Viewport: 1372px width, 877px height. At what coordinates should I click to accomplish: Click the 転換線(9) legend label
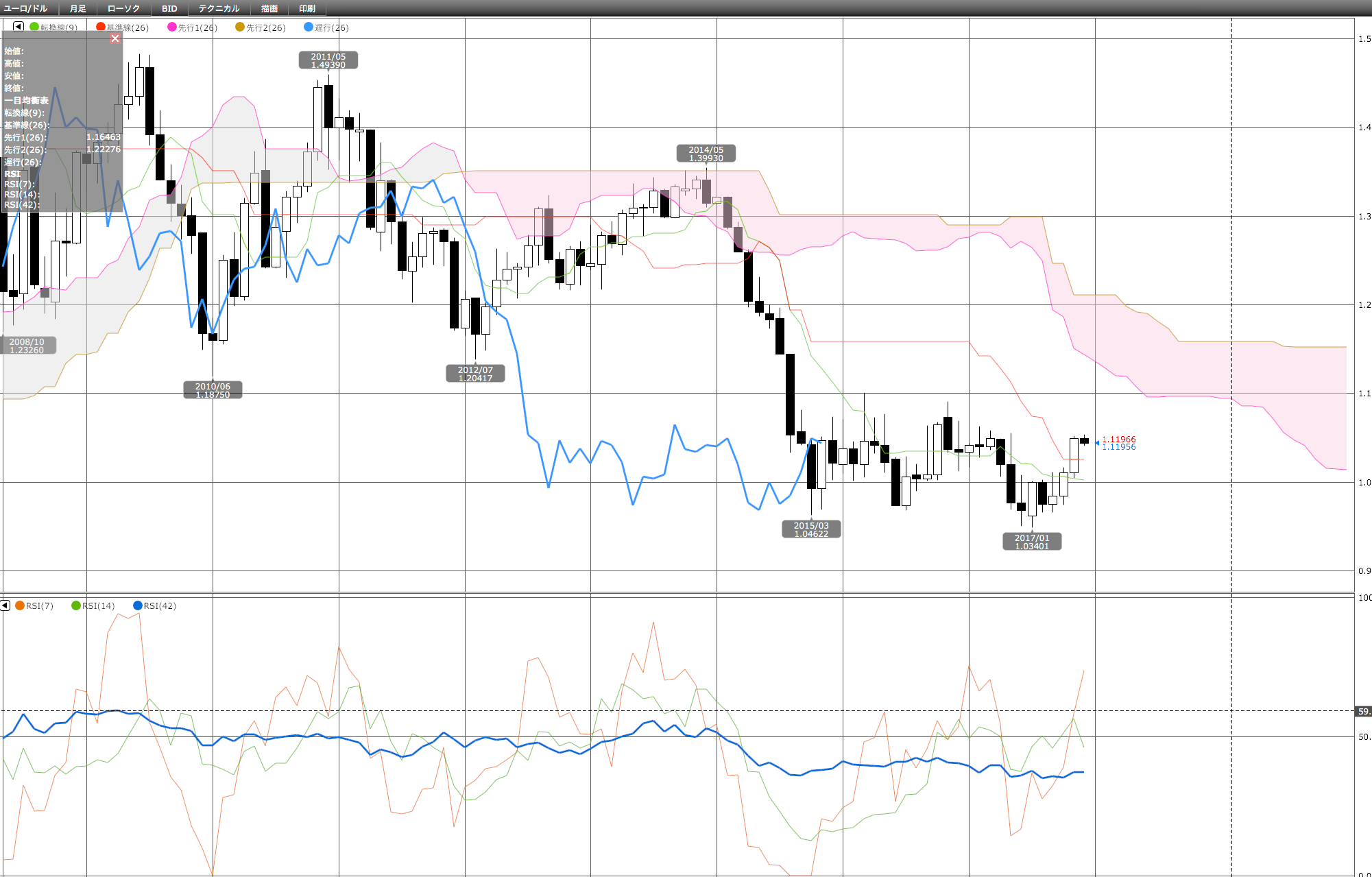coord(59,27)
